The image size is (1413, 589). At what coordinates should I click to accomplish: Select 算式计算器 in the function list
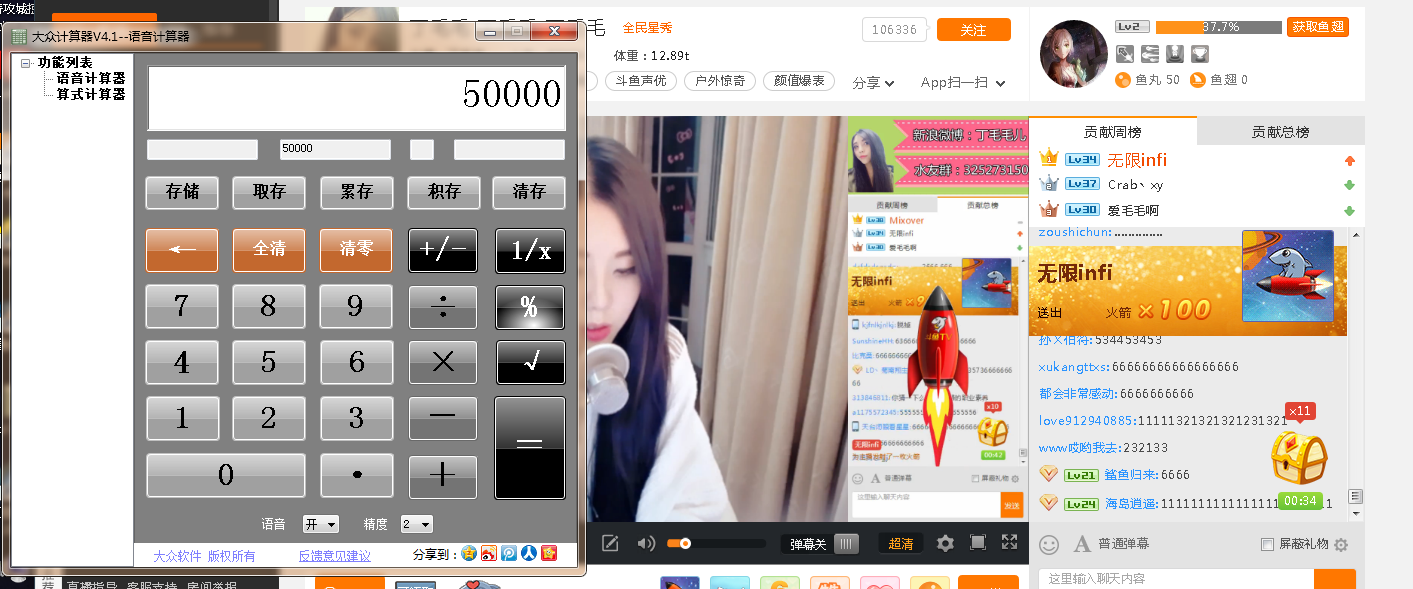90,94
